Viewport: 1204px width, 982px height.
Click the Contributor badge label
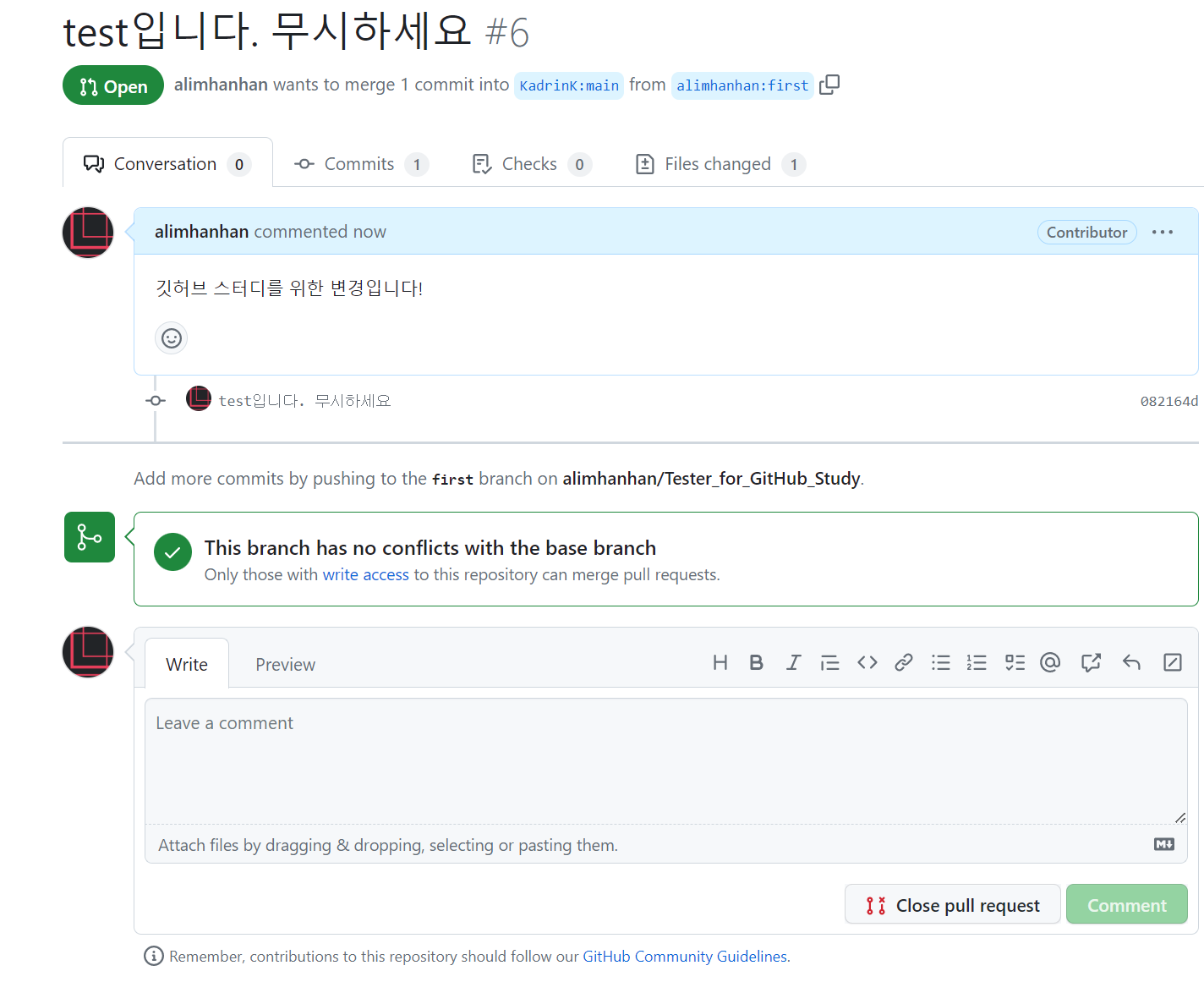tap(1087, 232)
